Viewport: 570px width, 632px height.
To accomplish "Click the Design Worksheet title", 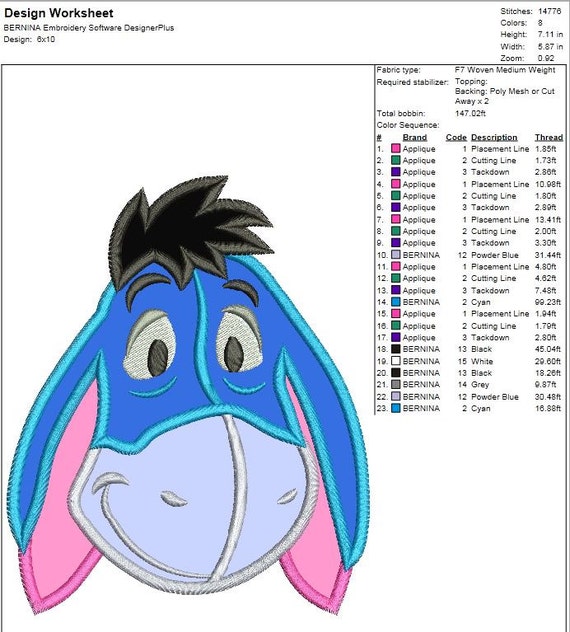I will (x=59, y=13).
